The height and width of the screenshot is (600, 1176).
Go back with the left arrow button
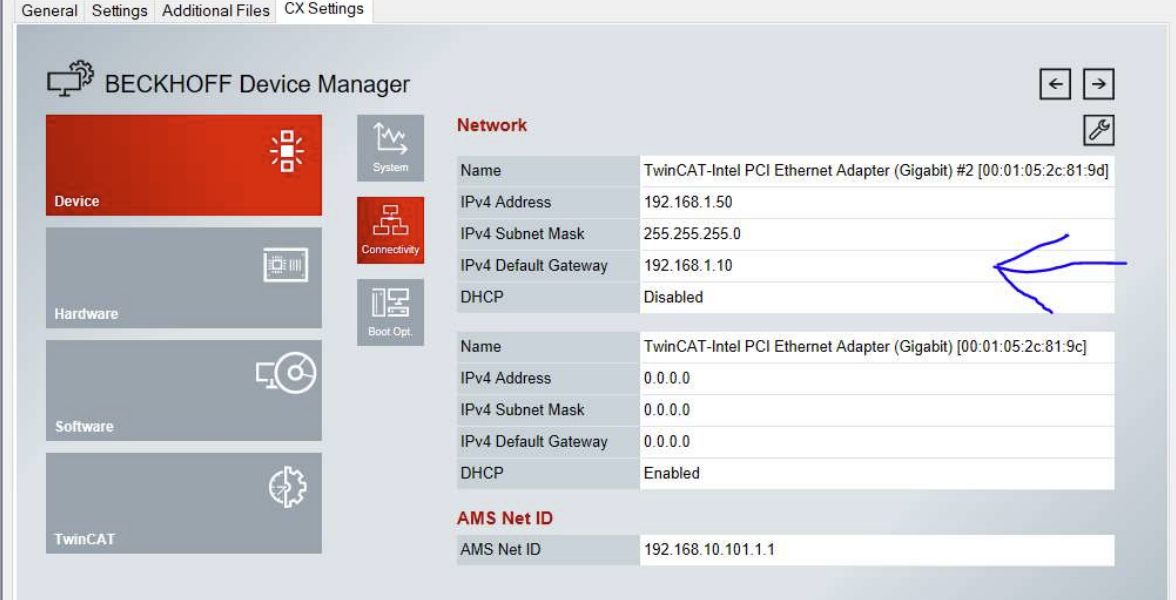tap(1055, 84)
